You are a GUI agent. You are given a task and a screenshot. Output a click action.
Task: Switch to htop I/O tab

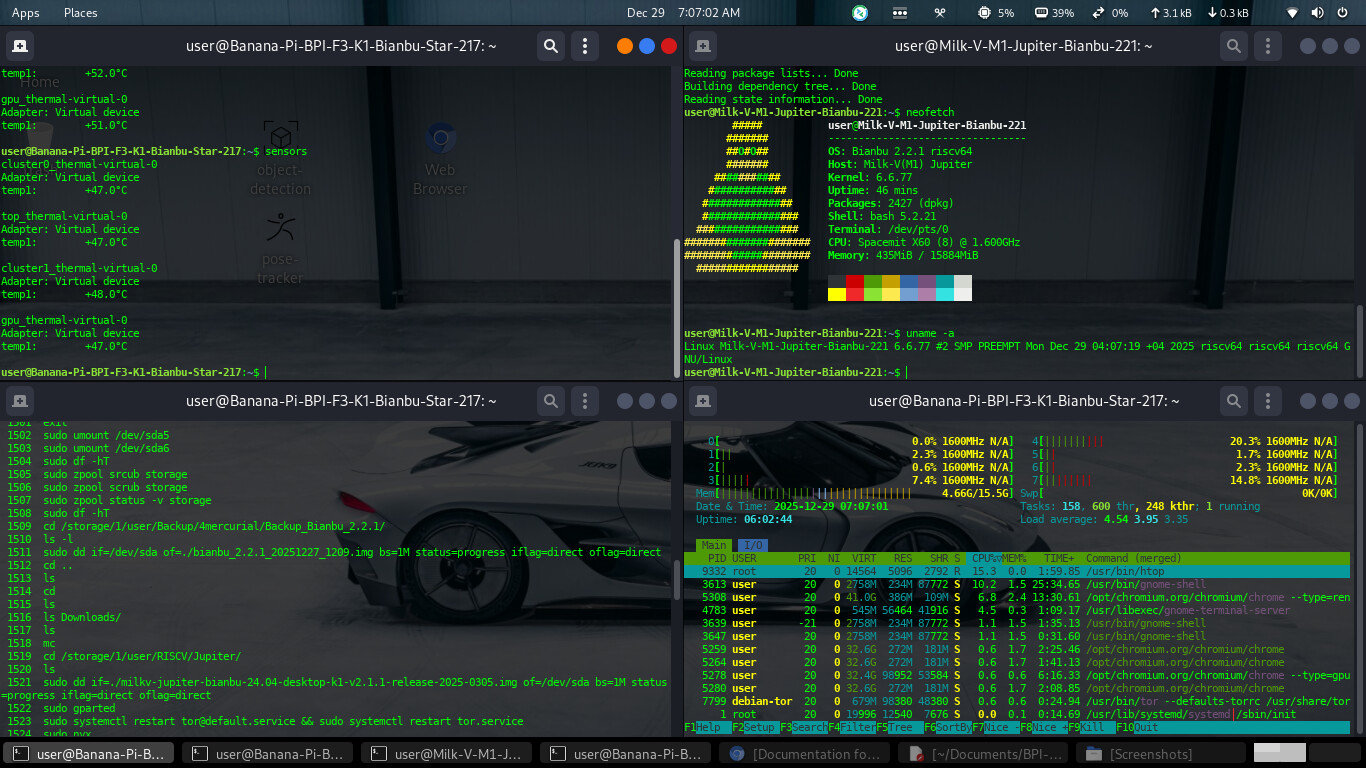752,545
